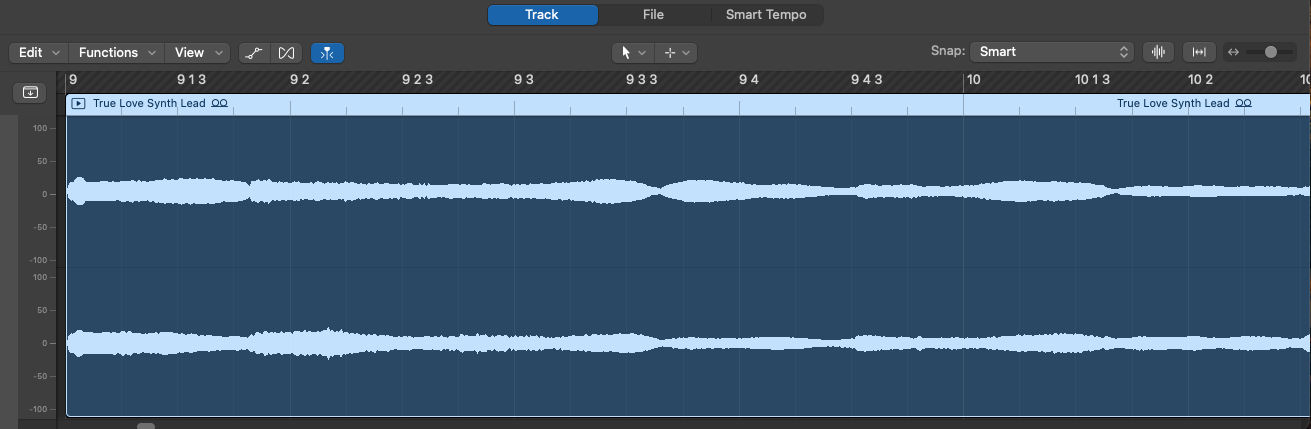This screenshot has width=1311, height=429.
Task: Select the second True Love Synth Lead label
Action: 1173,103
